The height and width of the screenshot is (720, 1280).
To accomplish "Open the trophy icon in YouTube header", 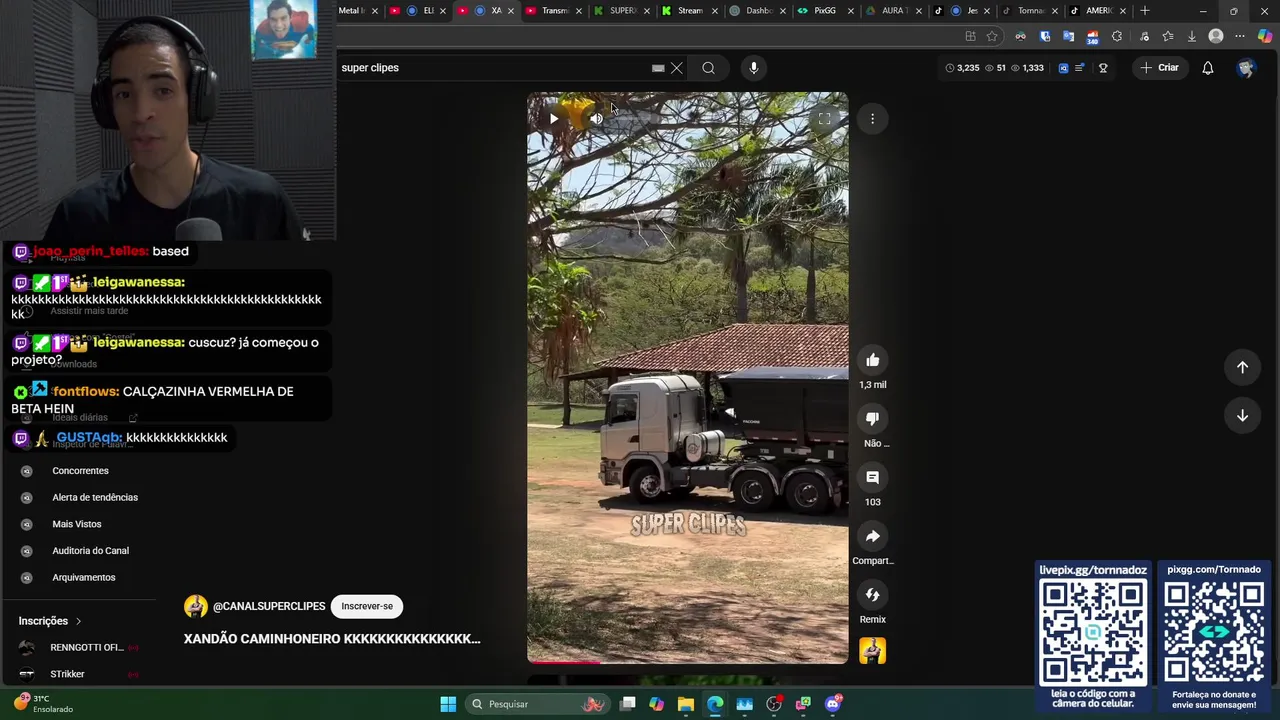I will click(1103, 68).
